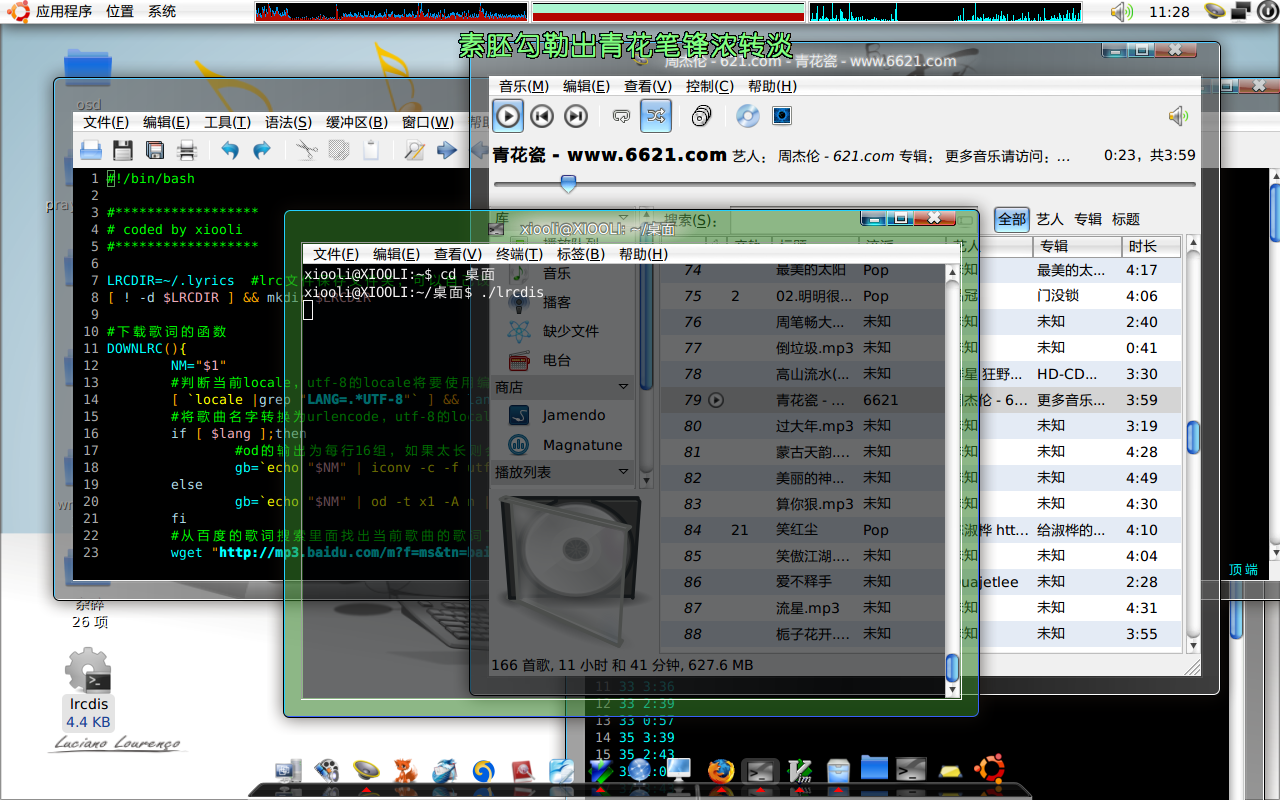This screenshot has height=800, width=1280.
Task: Select 播客 podcast source in the sidebar
Action: (557, 302)
